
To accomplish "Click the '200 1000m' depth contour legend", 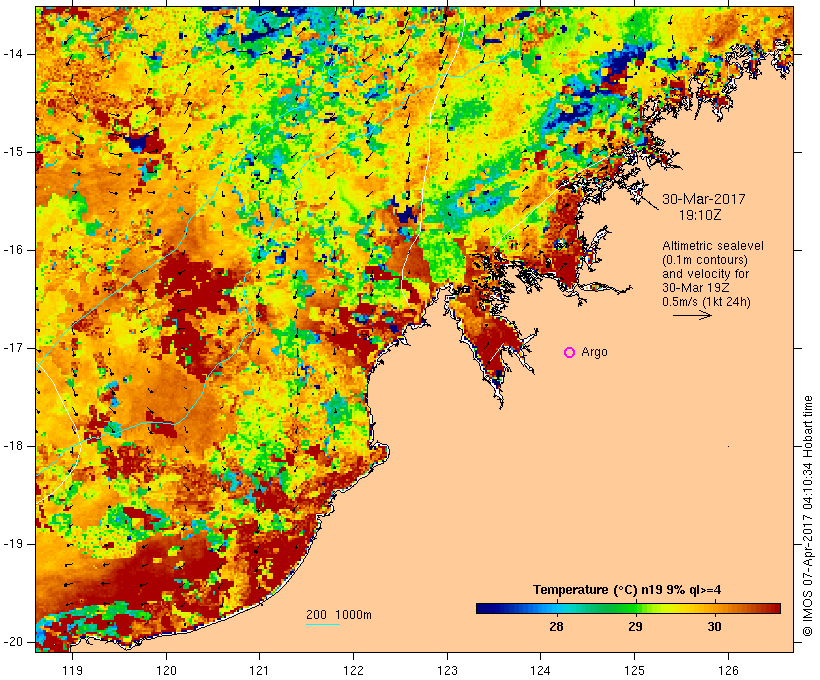I will tap(339, 615).
